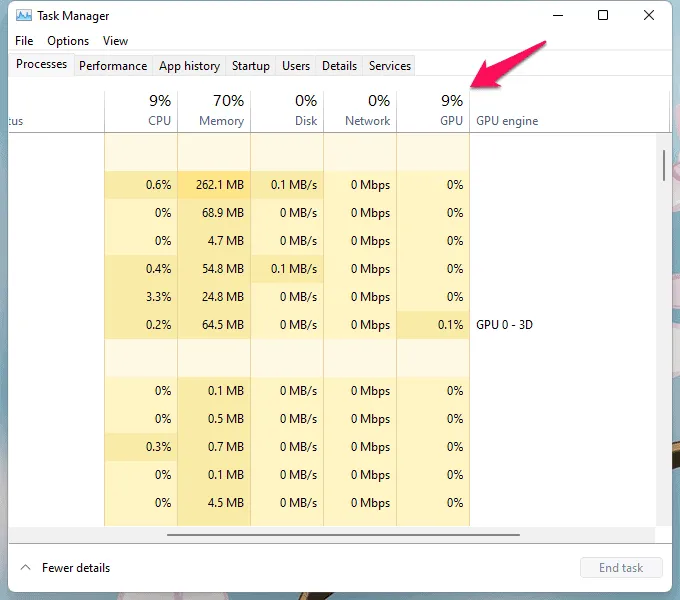Select the 24.8 MB memory cell
Screen dimensions: 680x600
click(214, 297)
